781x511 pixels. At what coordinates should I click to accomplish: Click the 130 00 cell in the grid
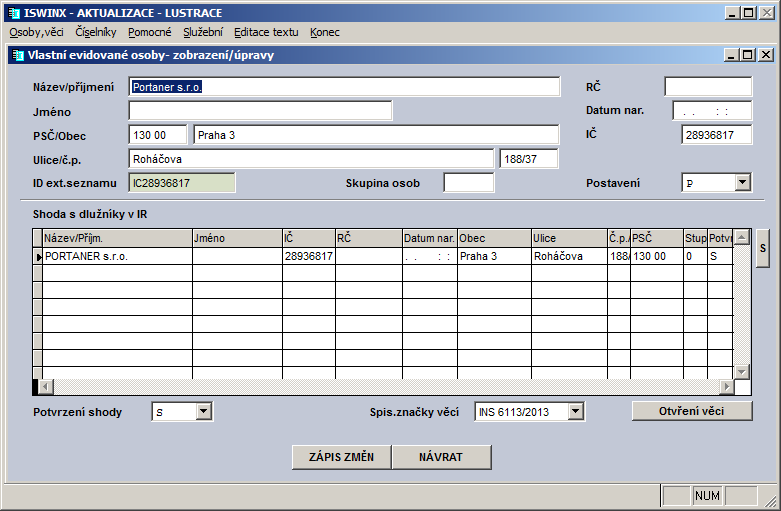click(657, 256)
